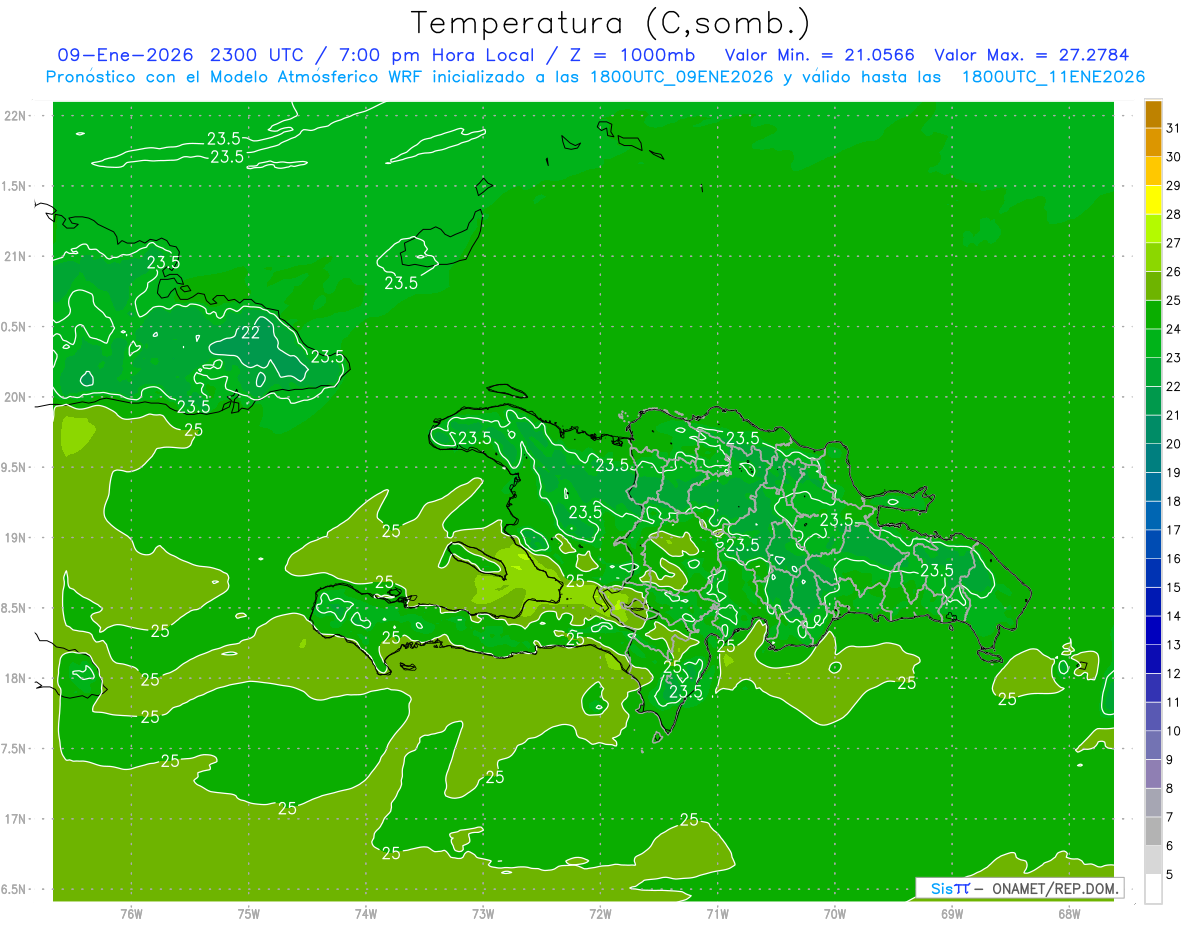Click the '8.5N' latitude axis label
The width and height of the screenshot is (1200, 927).
[15, 608]
